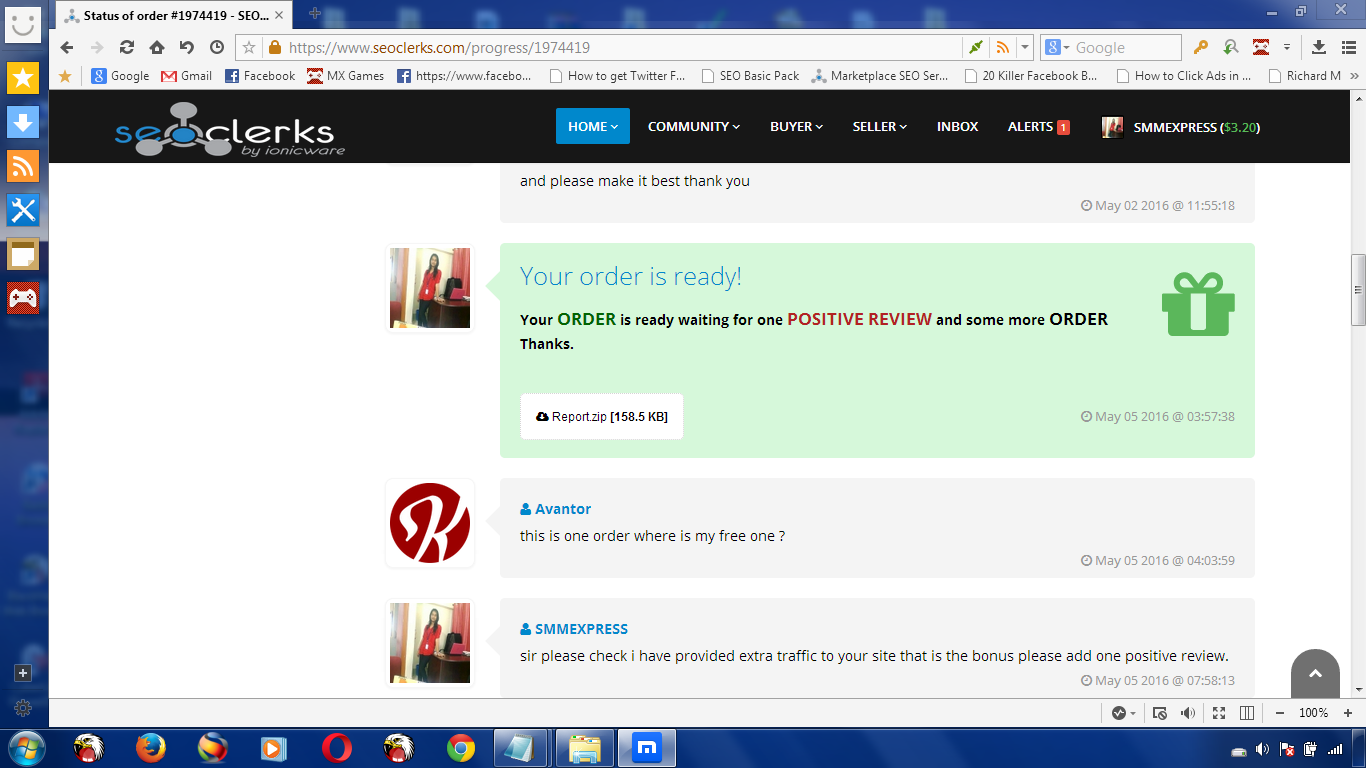Click the vertical page scrollbar thumb

click(1358, 290)
